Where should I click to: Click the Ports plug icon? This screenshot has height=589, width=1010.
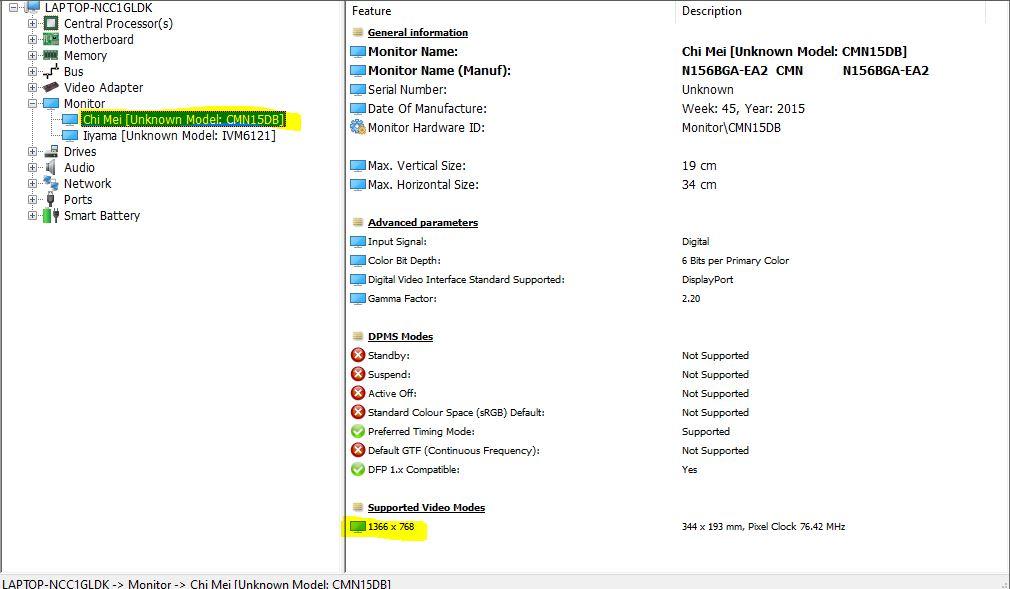pyautogui.click(x=51, y=200)
